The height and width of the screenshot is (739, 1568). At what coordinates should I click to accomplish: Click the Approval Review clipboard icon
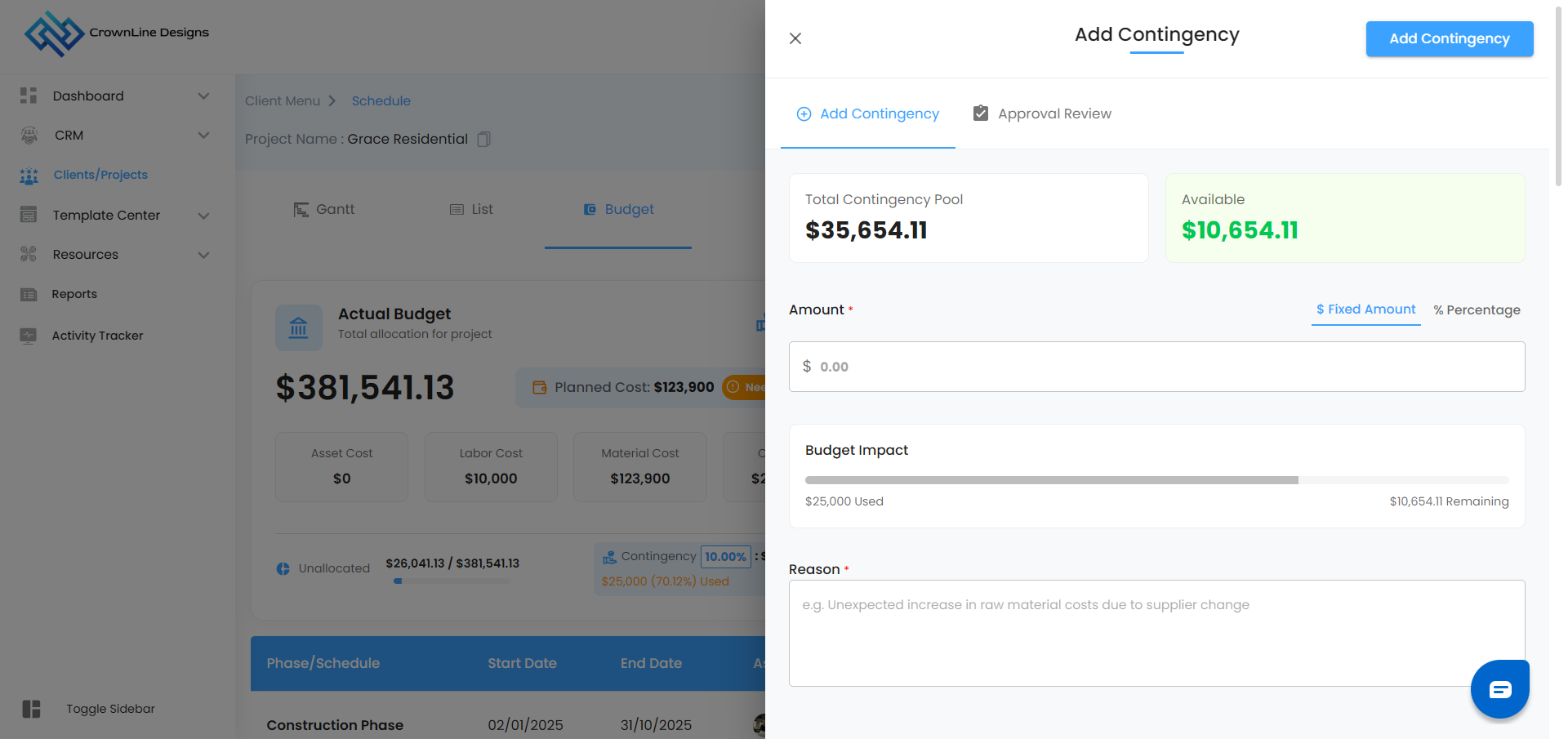tap(981, 114)
